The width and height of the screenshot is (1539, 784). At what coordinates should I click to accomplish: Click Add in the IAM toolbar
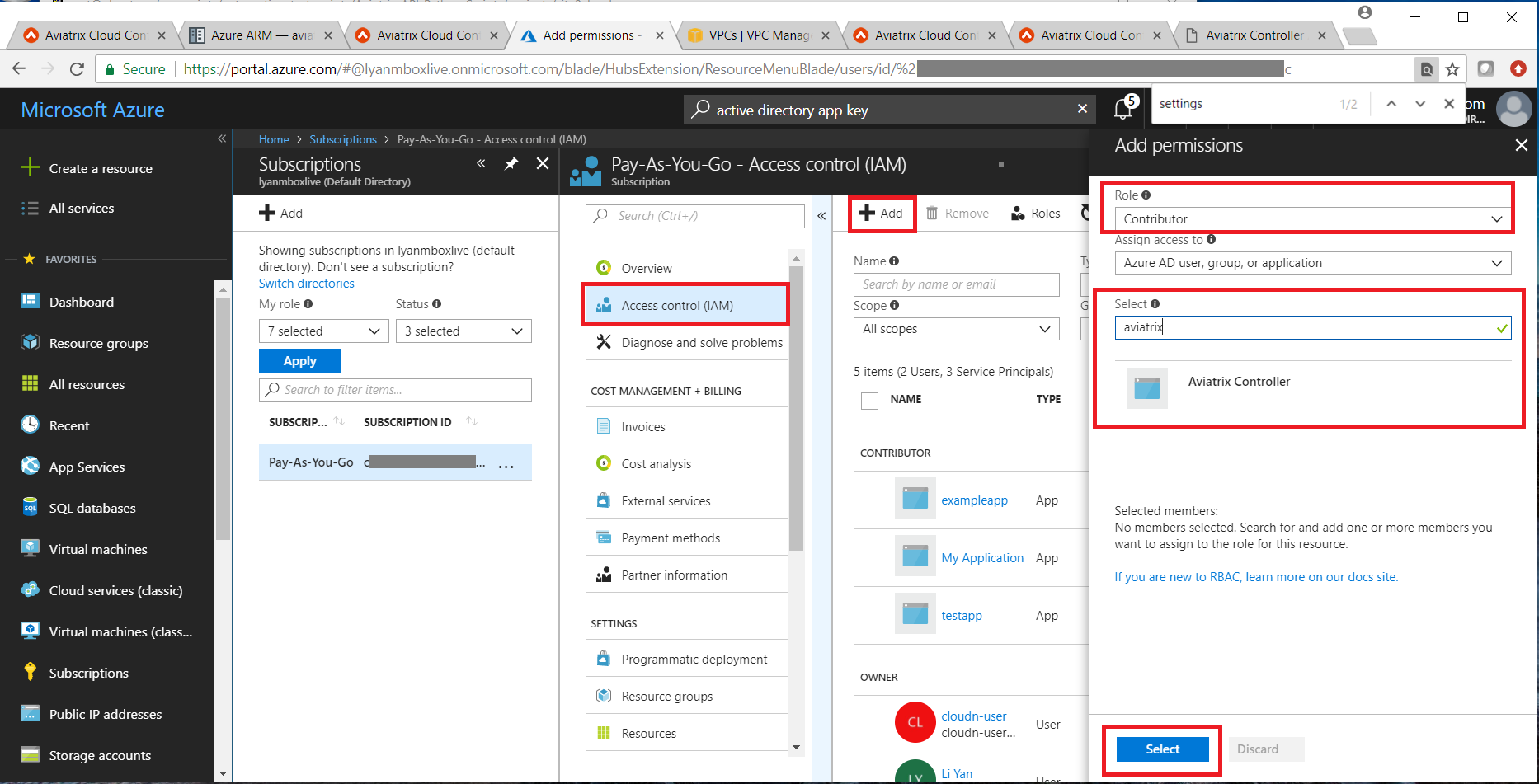pyautogui.click(x=882, y=213)
